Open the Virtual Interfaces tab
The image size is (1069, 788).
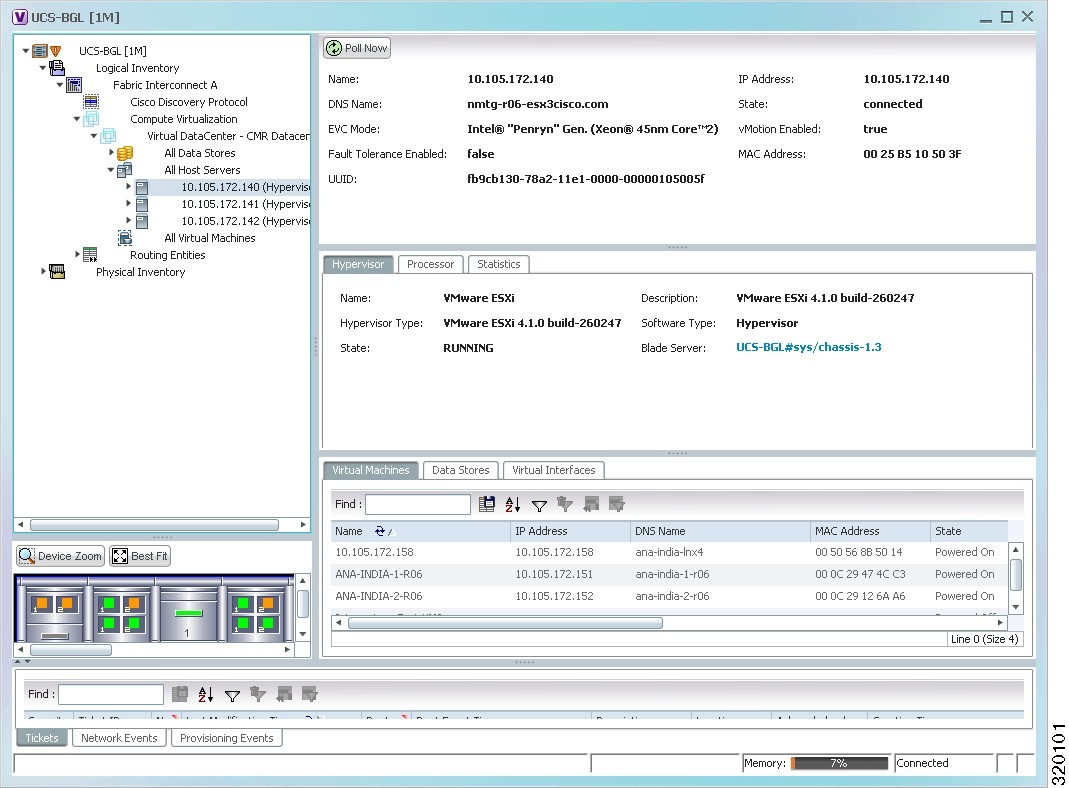tap(554, 470)
